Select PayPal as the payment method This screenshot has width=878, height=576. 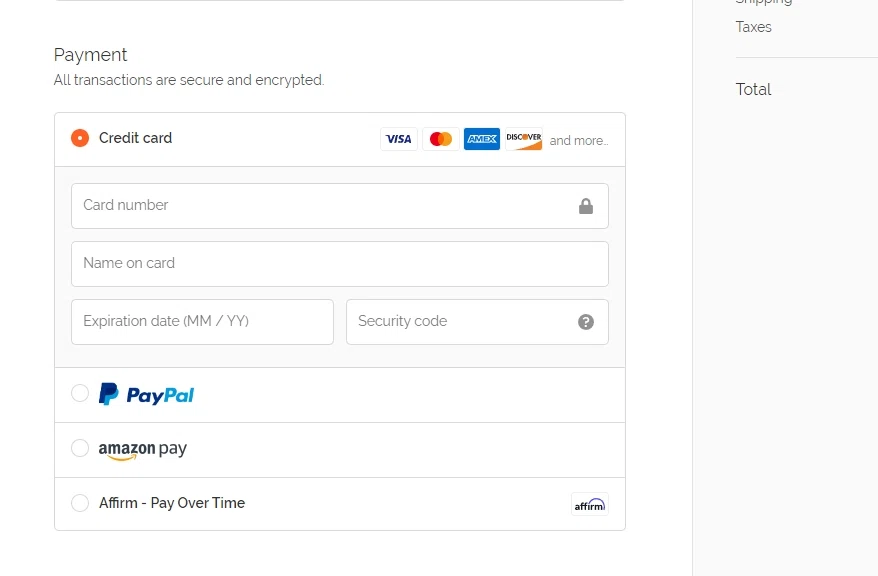tap(80, 393)
